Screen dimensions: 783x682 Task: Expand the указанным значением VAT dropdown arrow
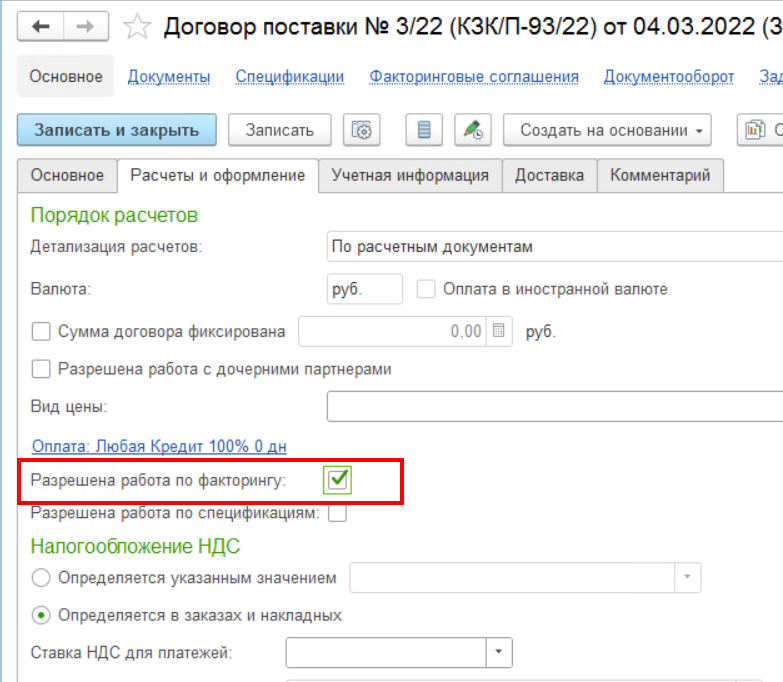pos(688,577)
